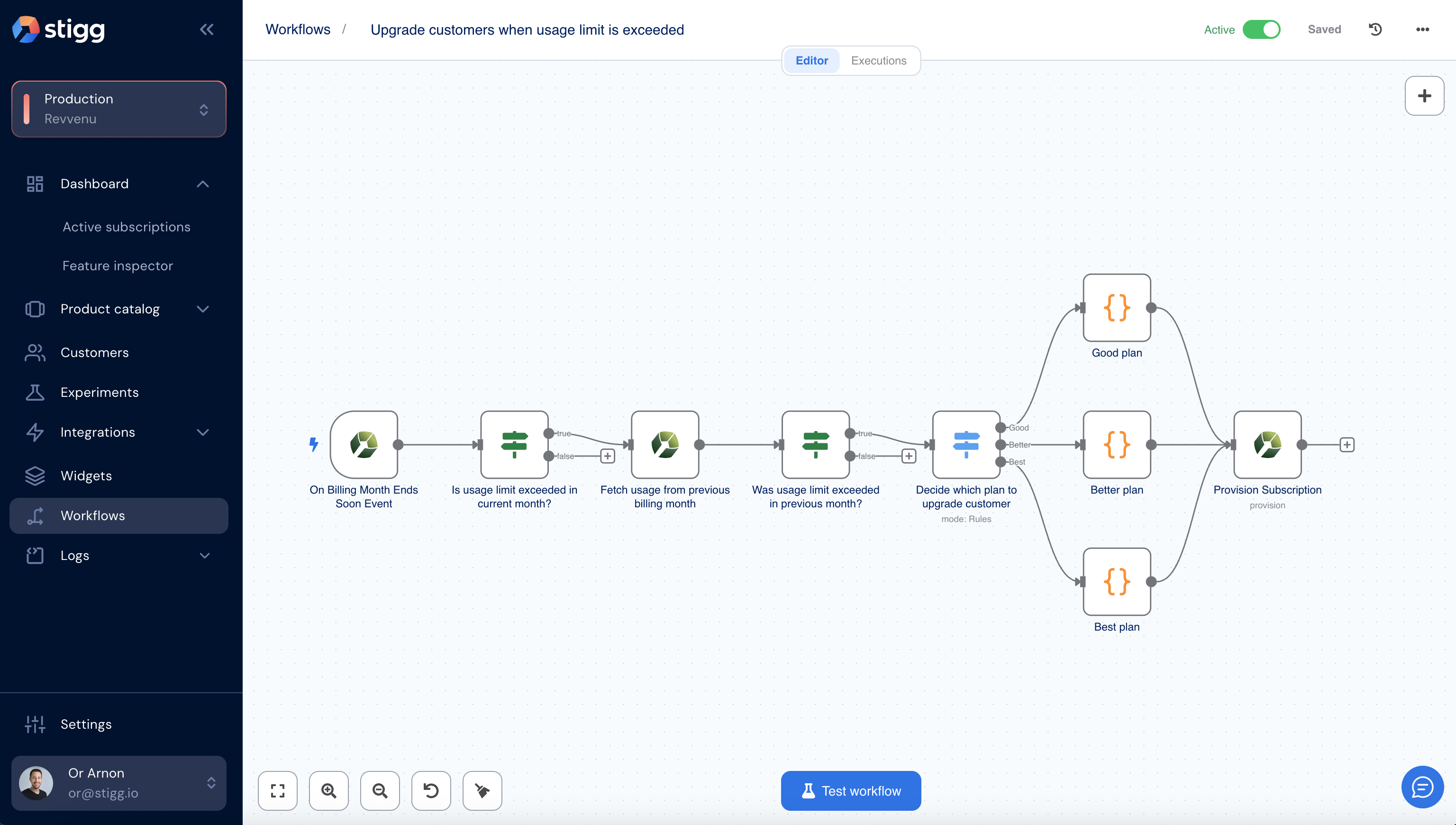Collapse the sidebar with double-chevron icon

point(207,29)
